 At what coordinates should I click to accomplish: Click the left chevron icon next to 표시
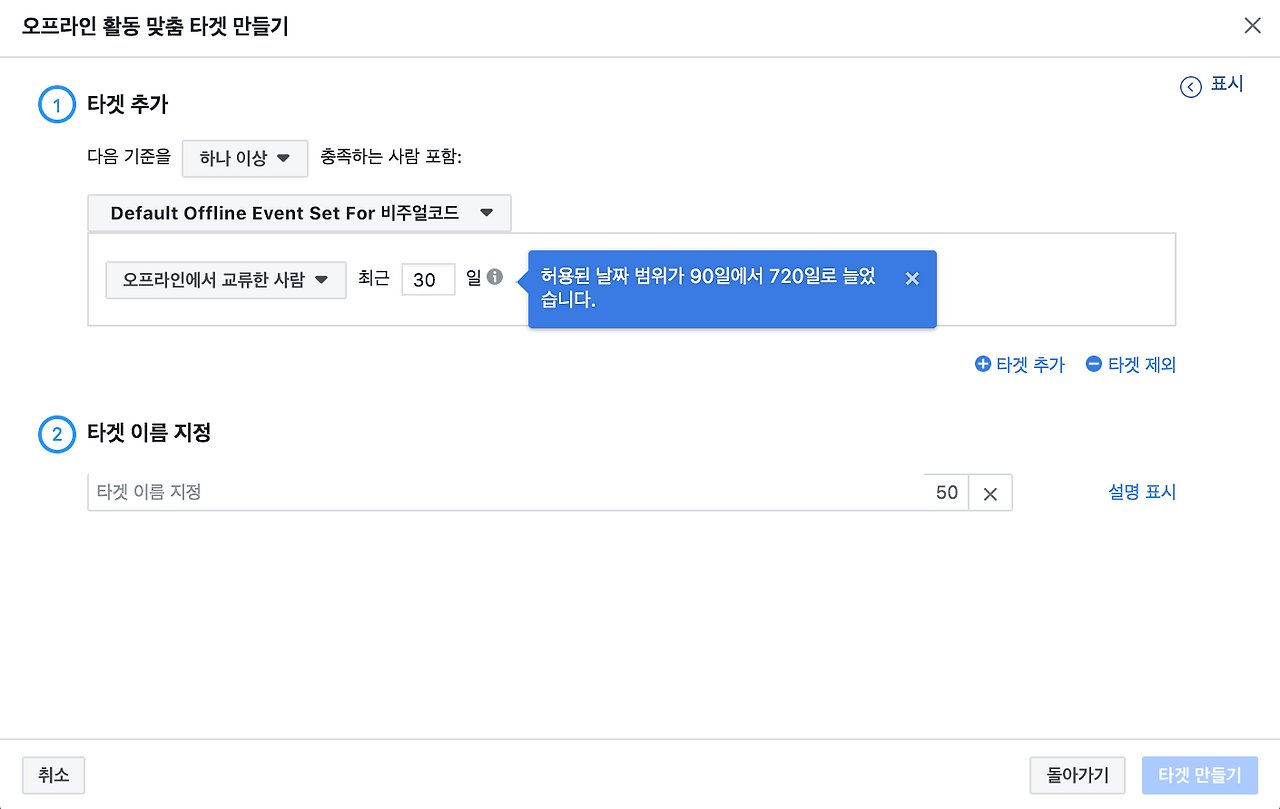1189,86
